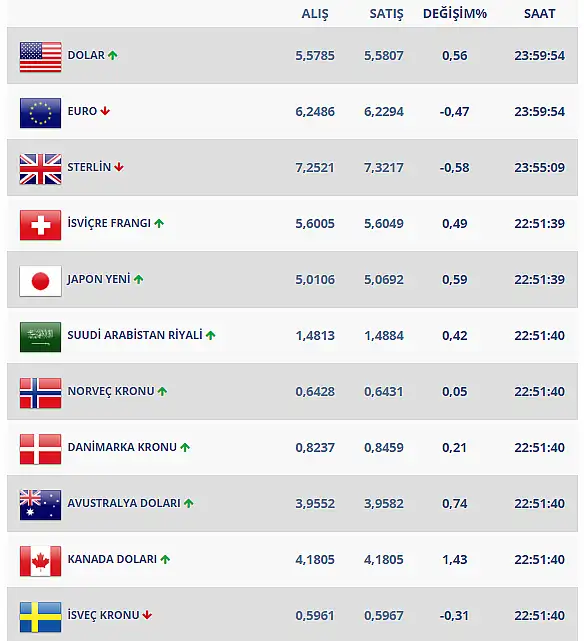Click the Saudi Arabia flag icon

40,337
